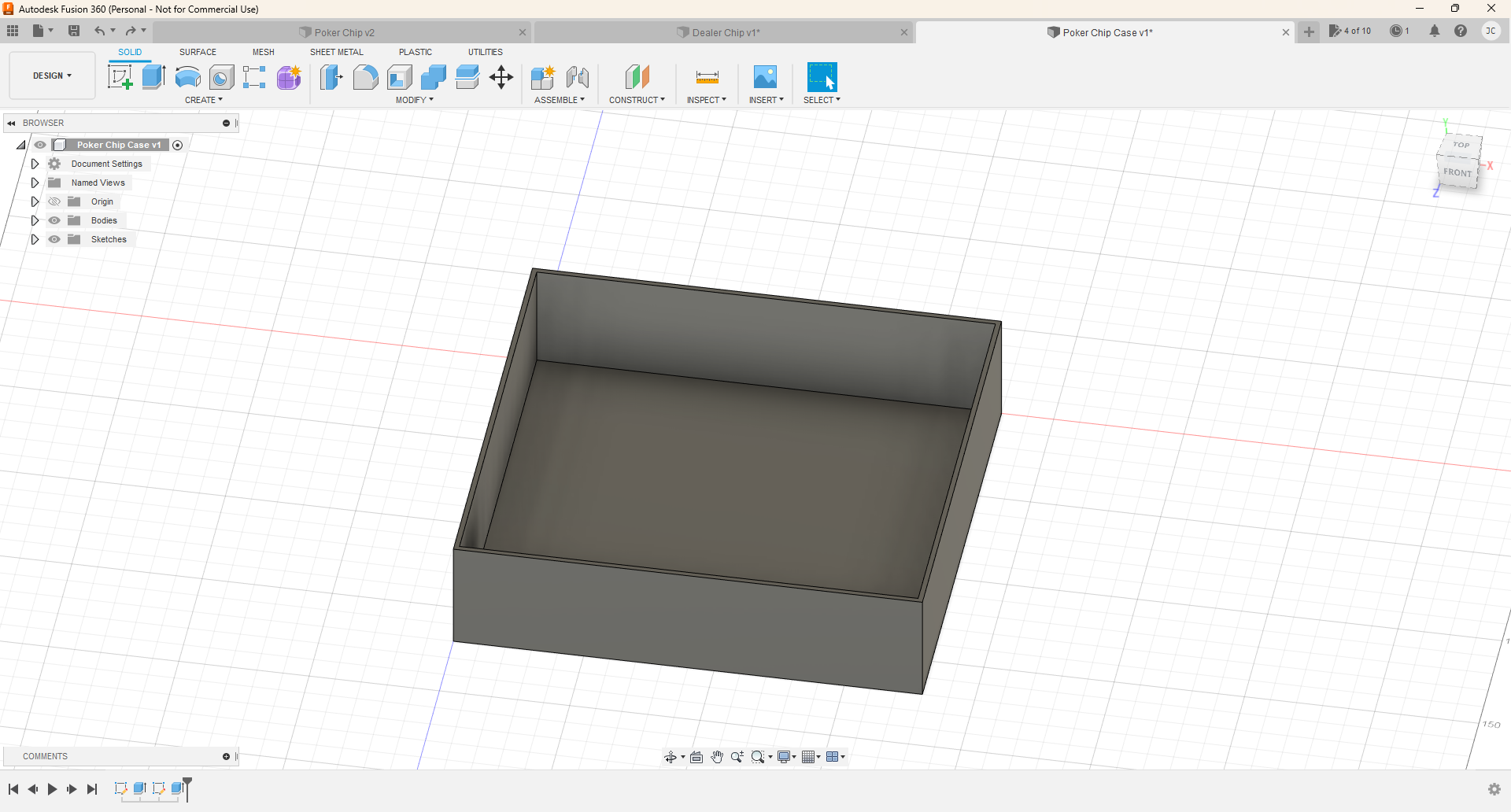This screenshot has width=1511, height=812.
Task: Collapse the Browser panel with the double arrows
Action: click(x=11, y=123)
